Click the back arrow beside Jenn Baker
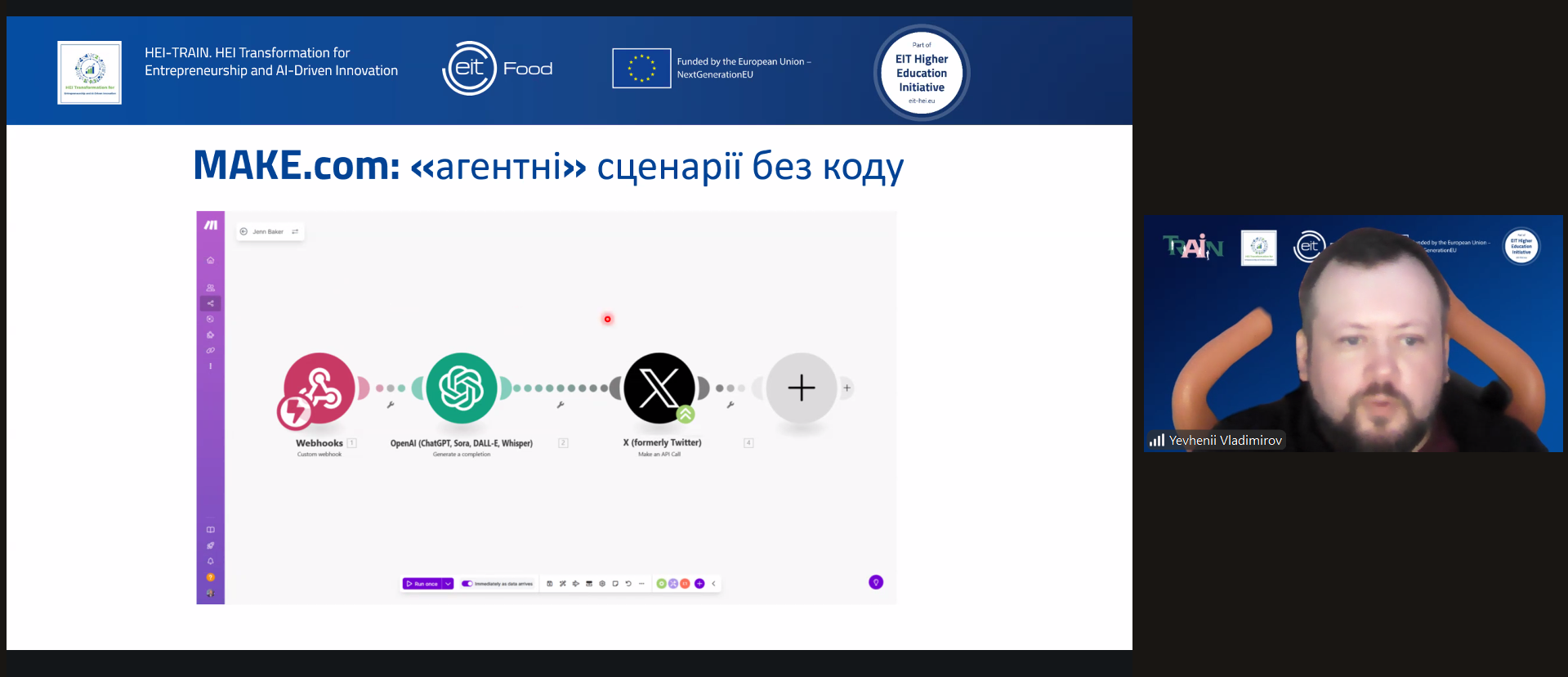1568x677 pixels. [243, 231]
